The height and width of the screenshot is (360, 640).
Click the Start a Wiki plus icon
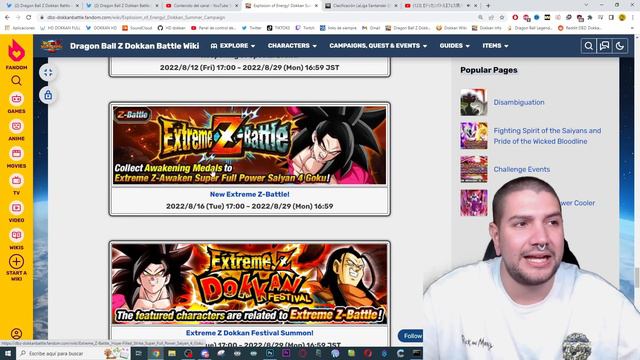tap(16, 262)
